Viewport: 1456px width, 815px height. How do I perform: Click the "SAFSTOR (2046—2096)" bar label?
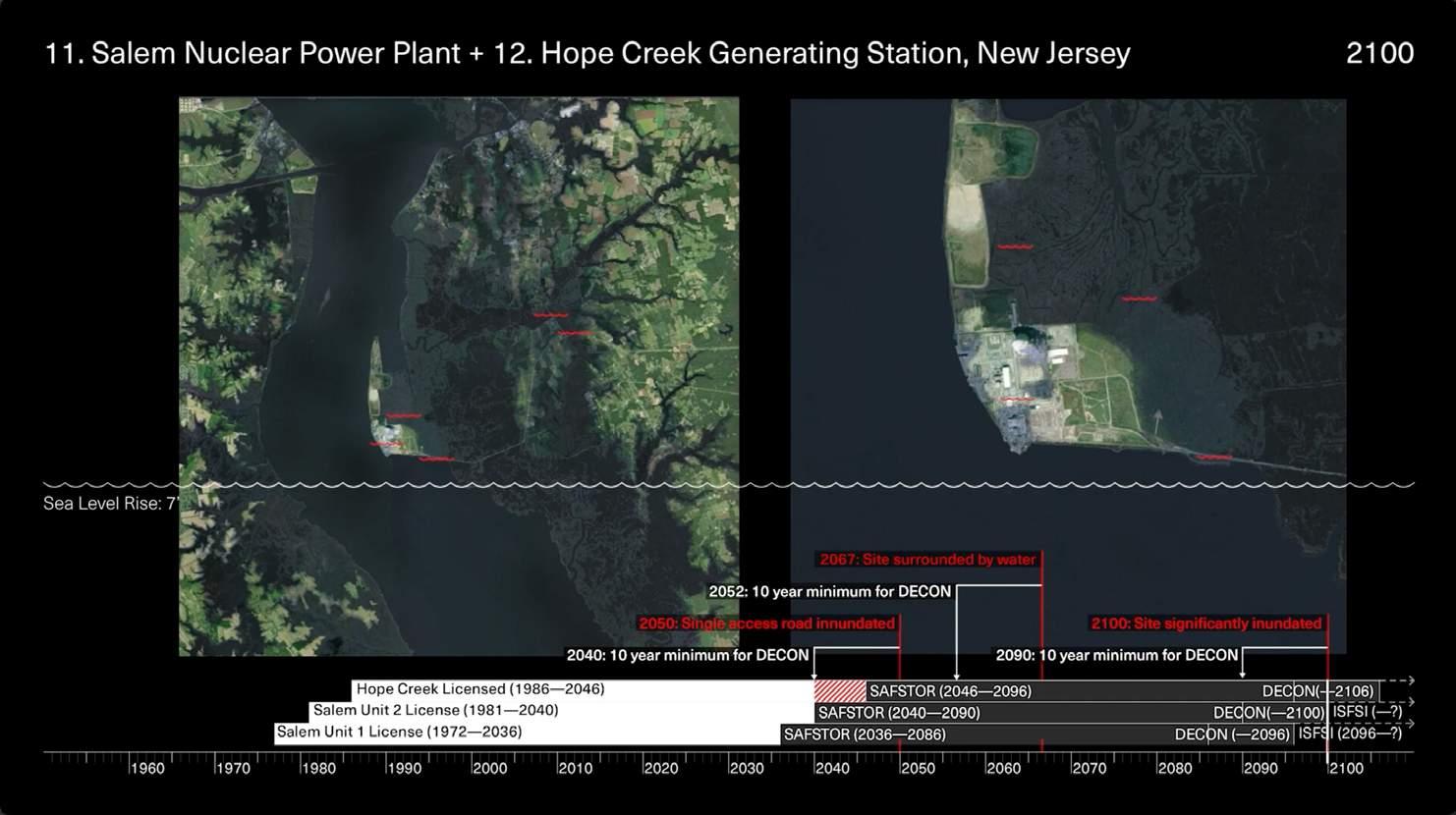[950, 691]
